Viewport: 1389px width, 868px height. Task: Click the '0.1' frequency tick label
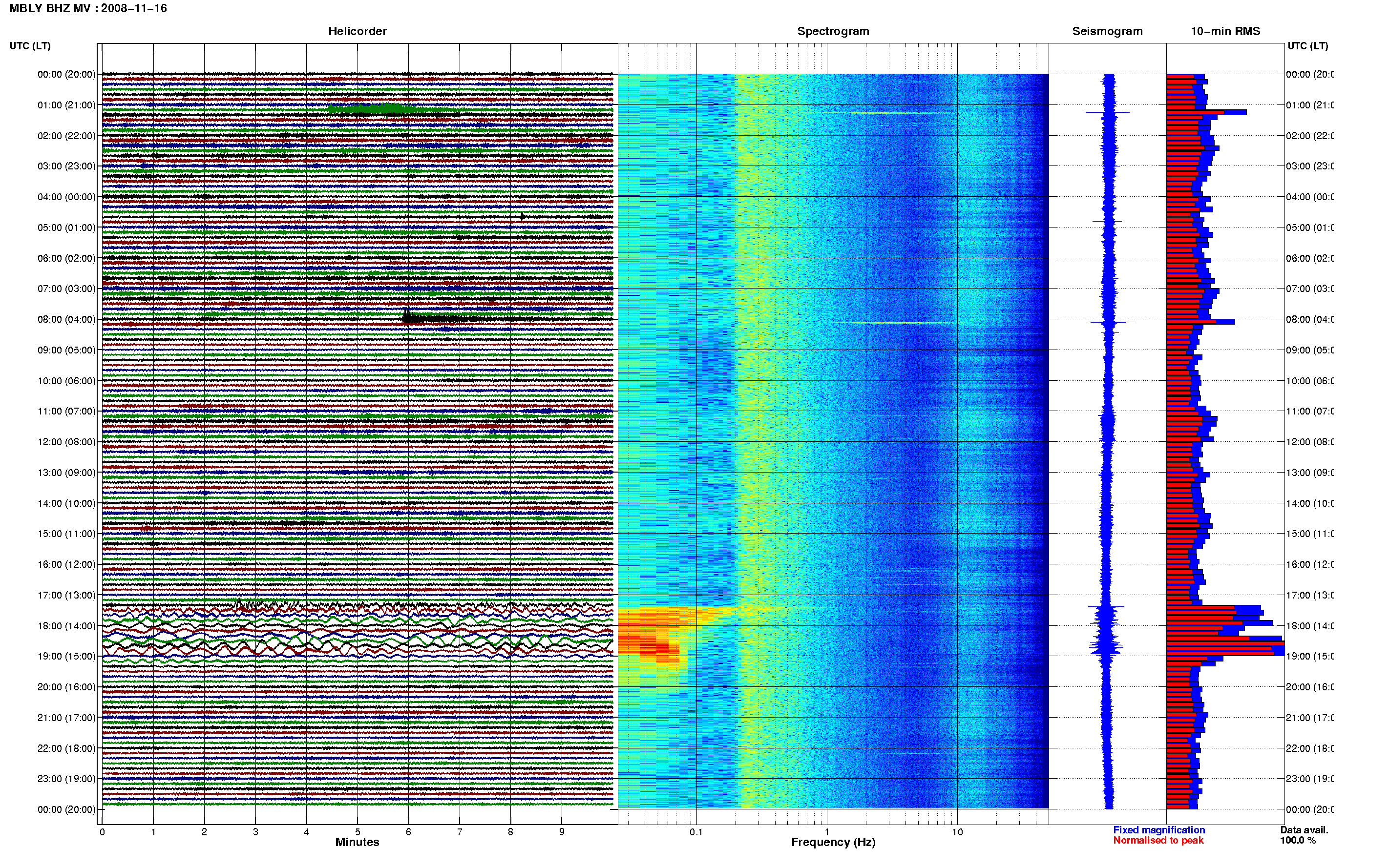coord(696,832)
